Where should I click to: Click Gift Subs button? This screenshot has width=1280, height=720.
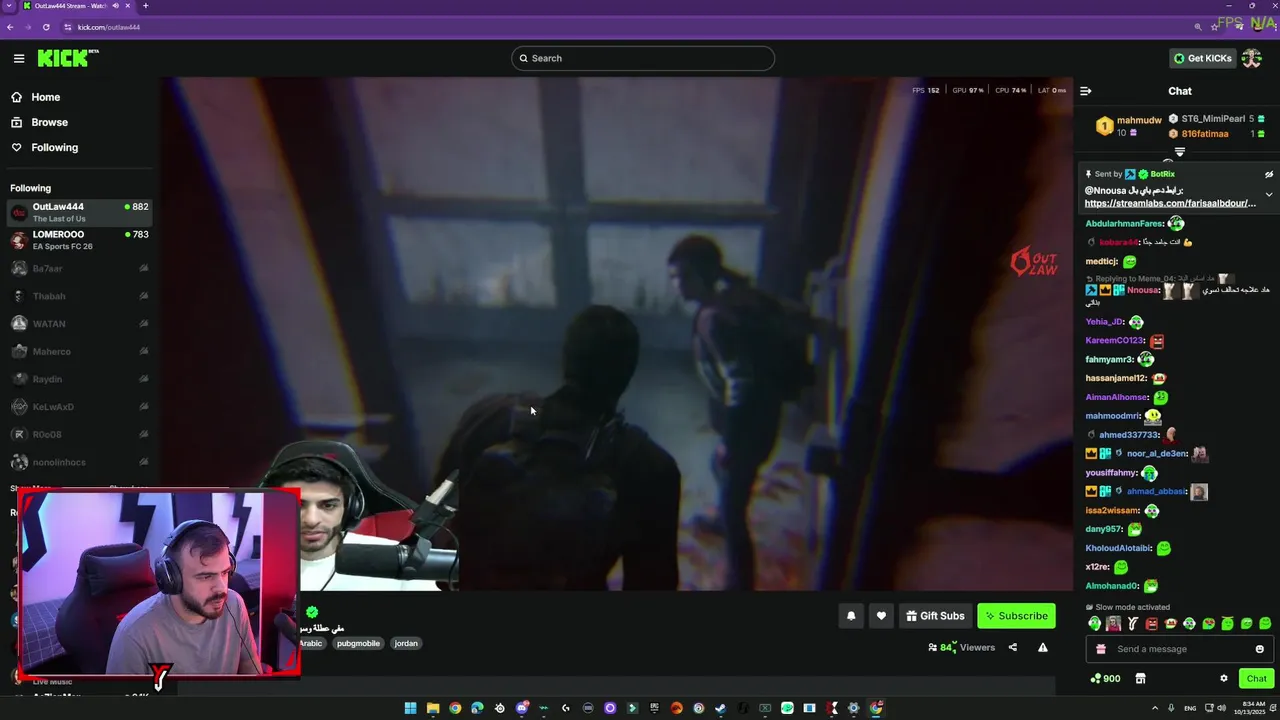935,616
